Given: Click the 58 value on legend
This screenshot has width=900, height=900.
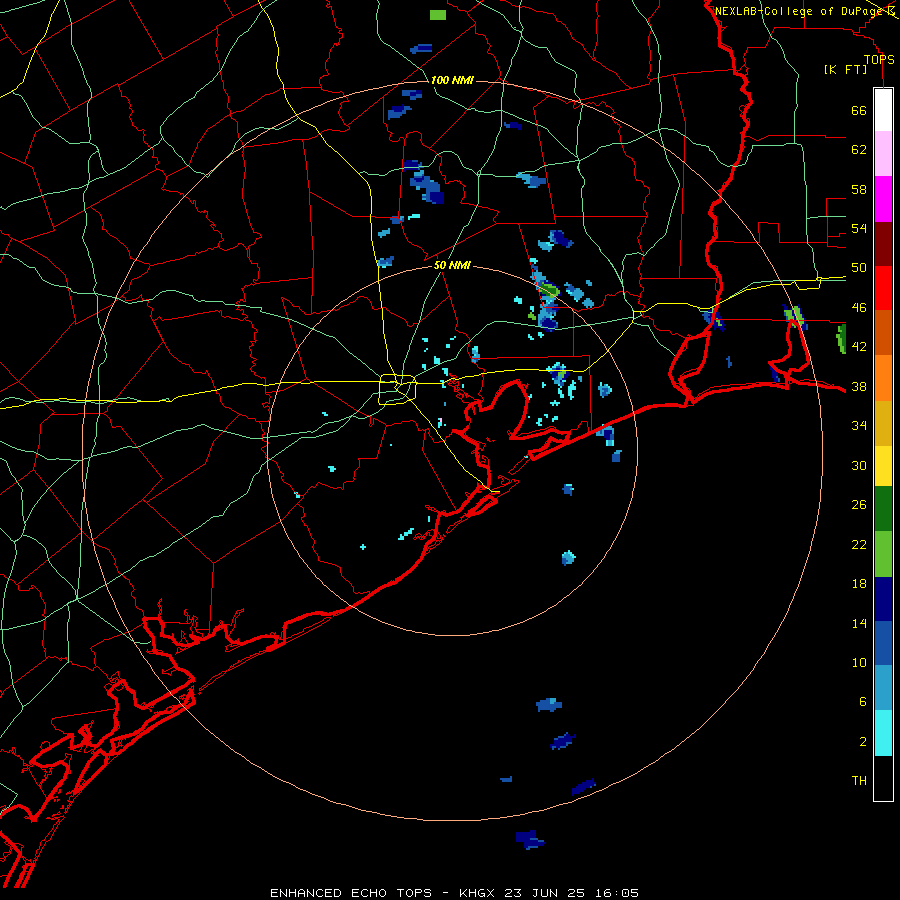Looking at the screenshot, I should tap(859, 189).
